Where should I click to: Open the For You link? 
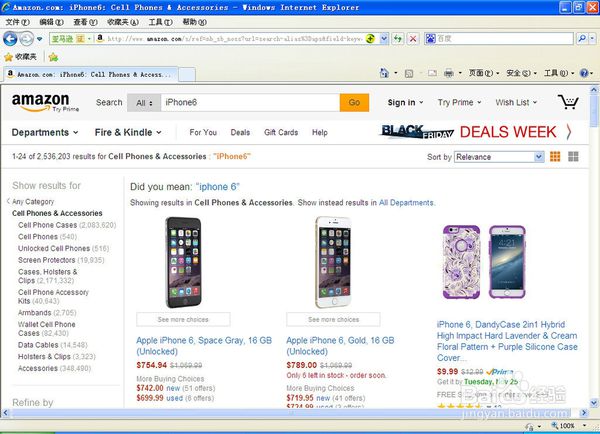[x=203, y=132]
